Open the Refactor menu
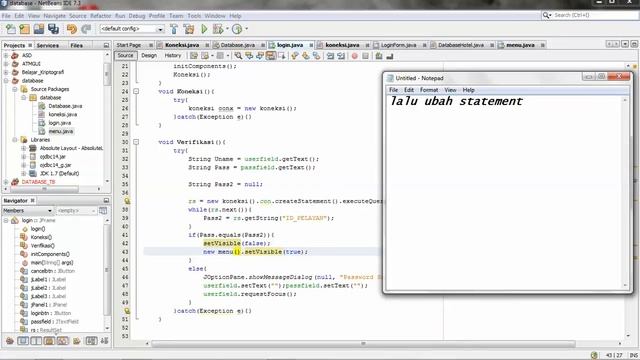 (100, 16)
